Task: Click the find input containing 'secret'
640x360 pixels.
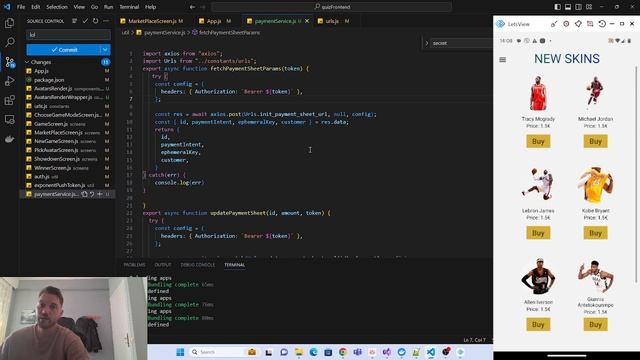Action: pyautogui.click(x=461, y=43)
